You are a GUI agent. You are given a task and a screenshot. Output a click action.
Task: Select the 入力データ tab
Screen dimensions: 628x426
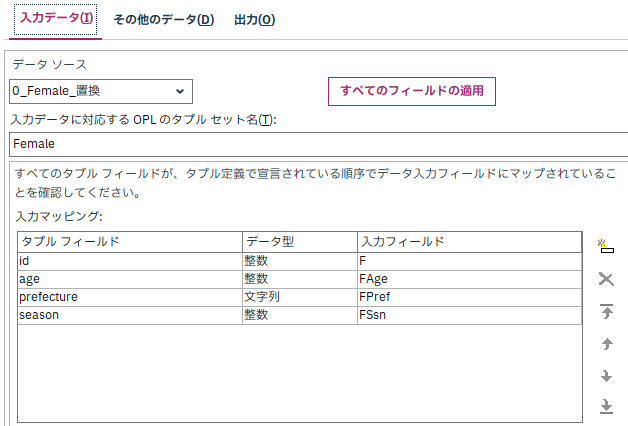[x=56, y=19]
